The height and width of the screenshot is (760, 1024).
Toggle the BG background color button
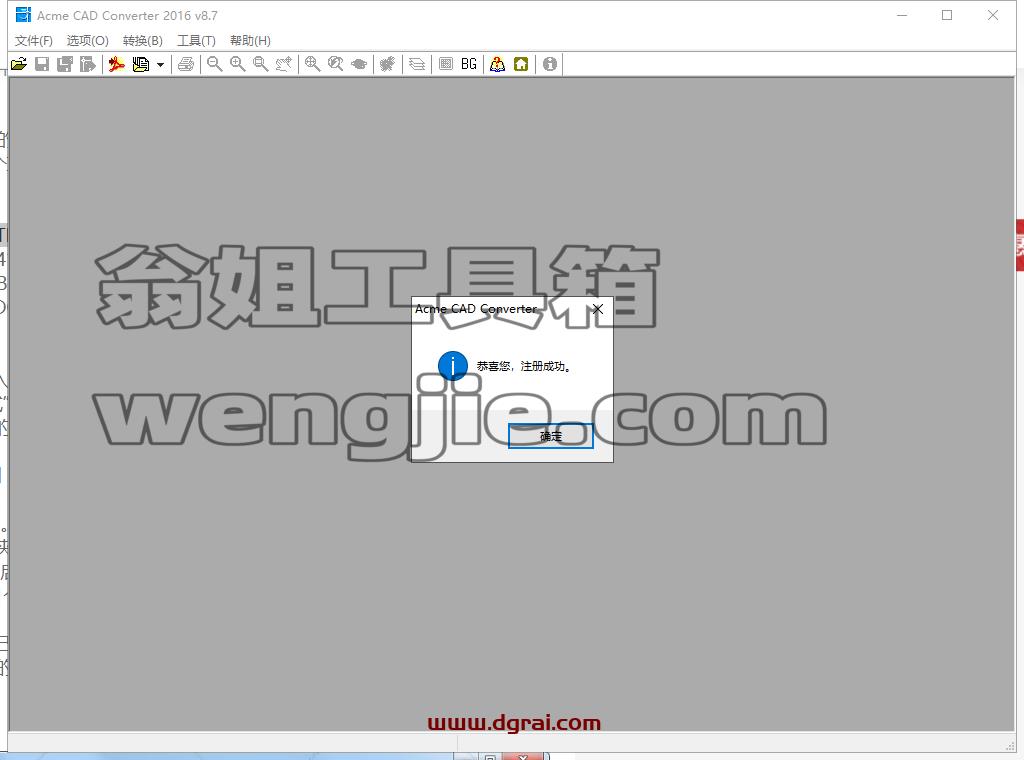[x=469, y=64]
